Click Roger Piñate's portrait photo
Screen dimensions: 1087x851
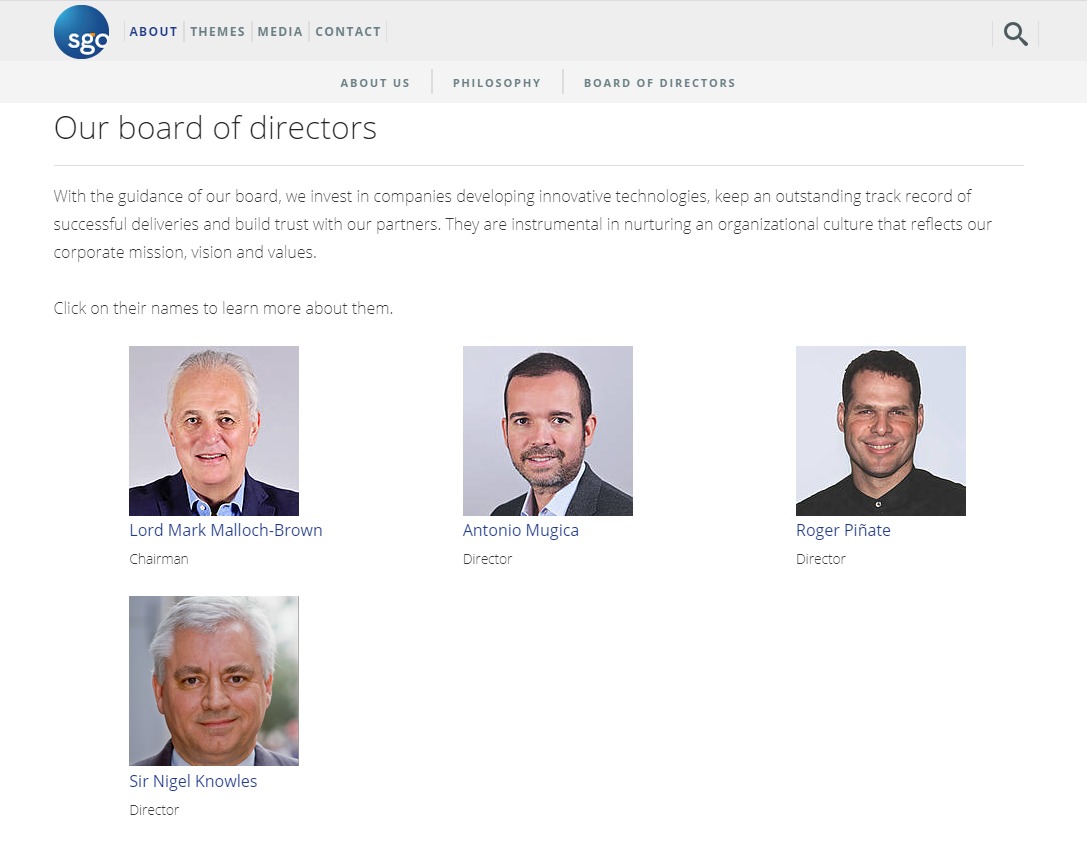880,431
